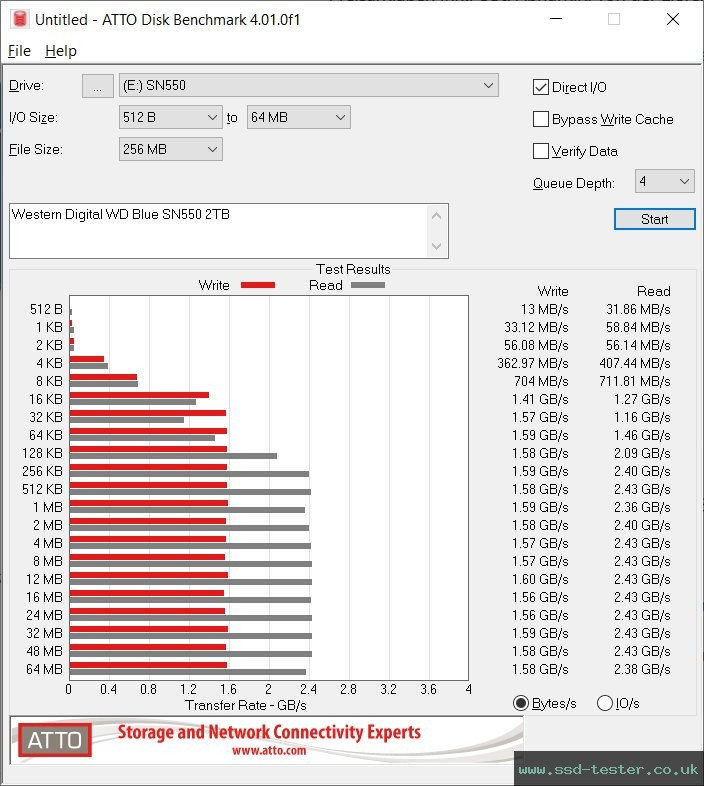Click the 512 B row label in chart
Image resolution: width=704 pixels, height=786 pixels.
click(x=46, y=309)
